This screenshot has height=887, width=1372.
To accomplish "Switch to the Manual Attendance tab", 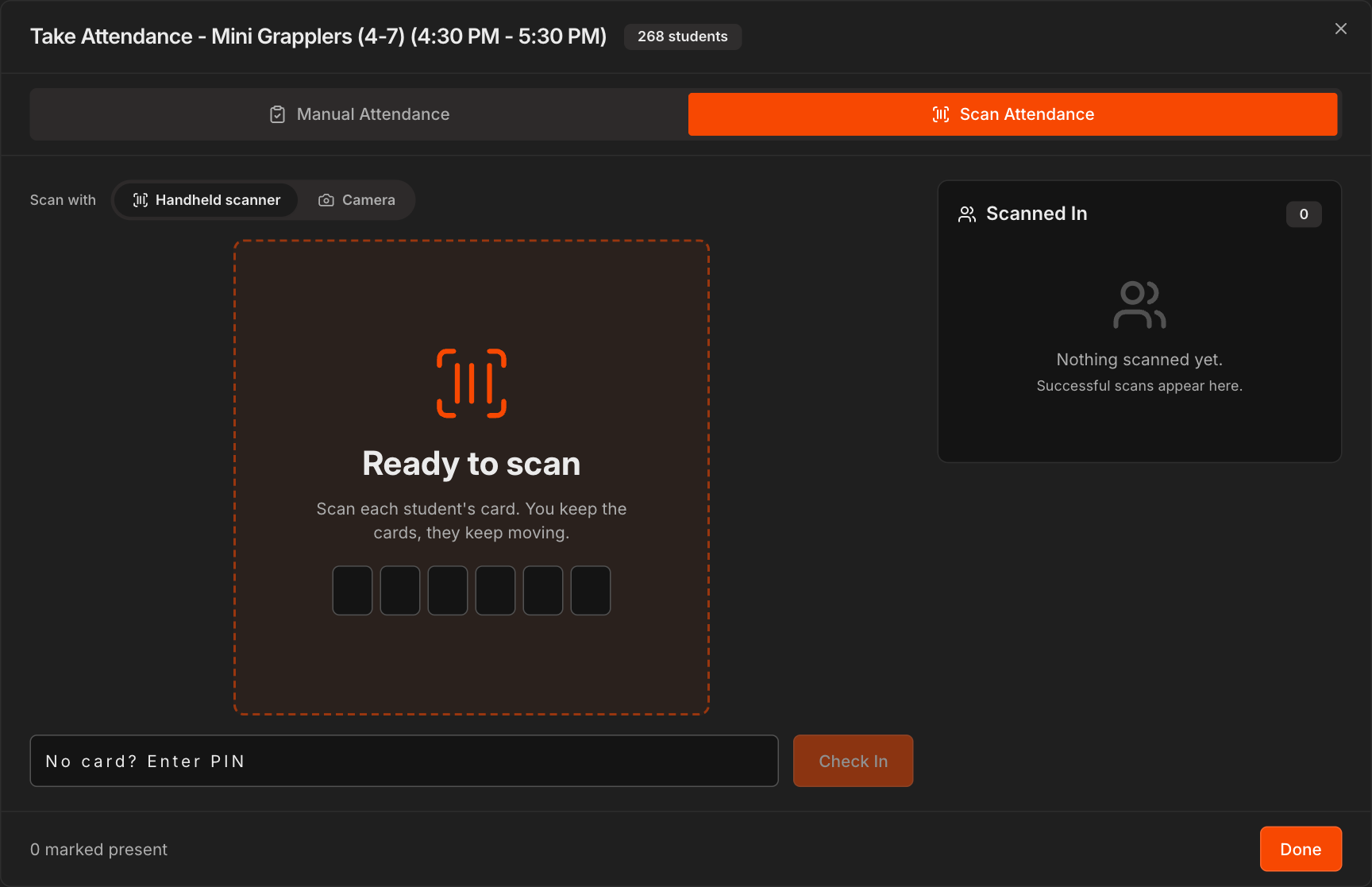I will 359,114.
